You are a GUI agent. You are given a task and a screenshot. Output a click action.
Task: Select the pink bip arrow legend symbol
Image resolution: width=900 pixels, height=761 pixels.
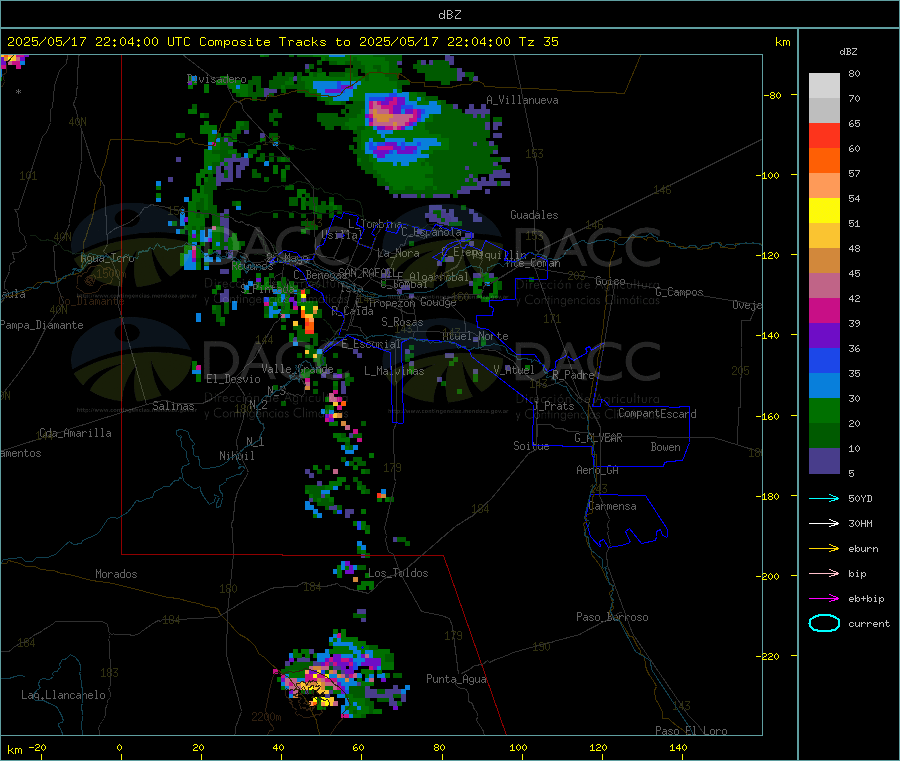(x=824, y=573)
